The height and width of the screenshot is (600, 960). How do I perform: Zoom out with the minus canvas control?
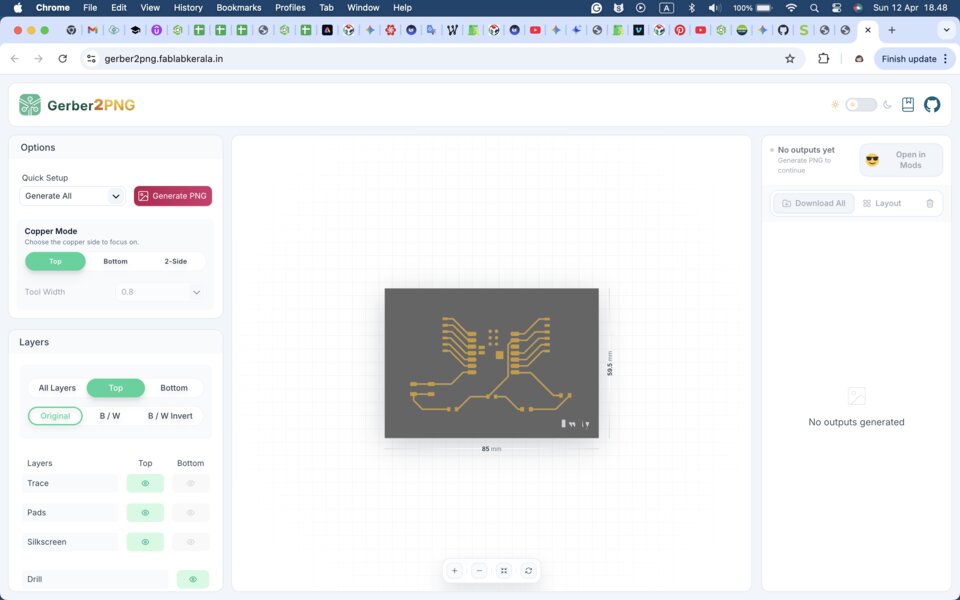click(479, 571)
